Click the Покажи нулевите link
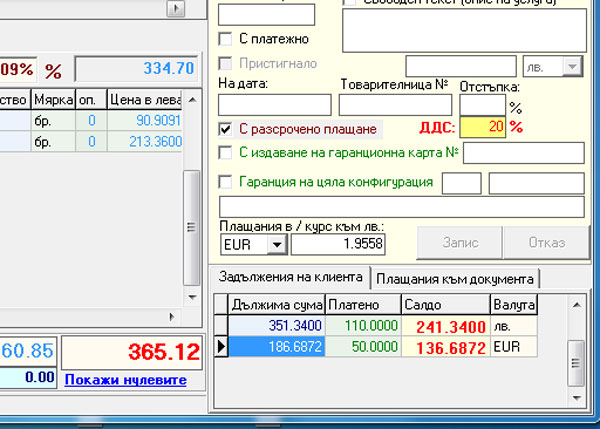600x429 pixels. [125, 380]
